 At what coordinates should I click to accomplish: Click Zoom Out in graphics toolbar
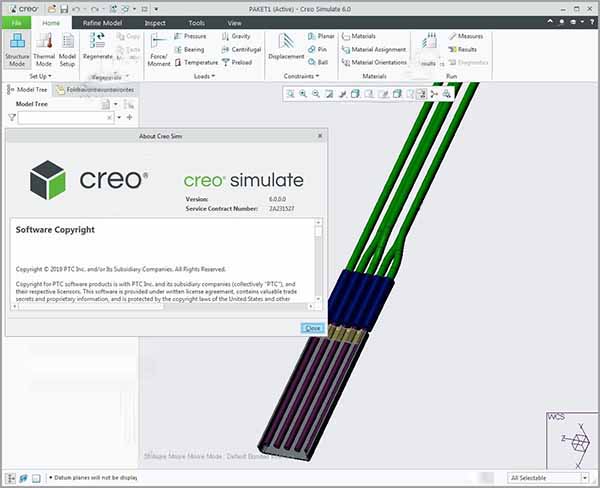coord(316,94)
